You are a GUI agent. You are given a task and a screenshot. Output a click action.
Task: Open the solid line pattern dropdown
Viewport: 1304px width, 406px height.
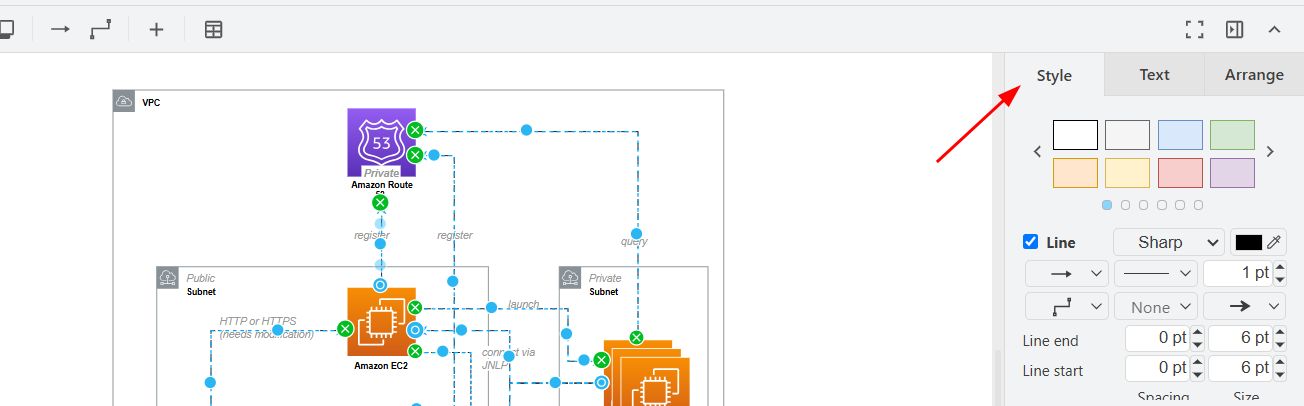click(1156, 273)
